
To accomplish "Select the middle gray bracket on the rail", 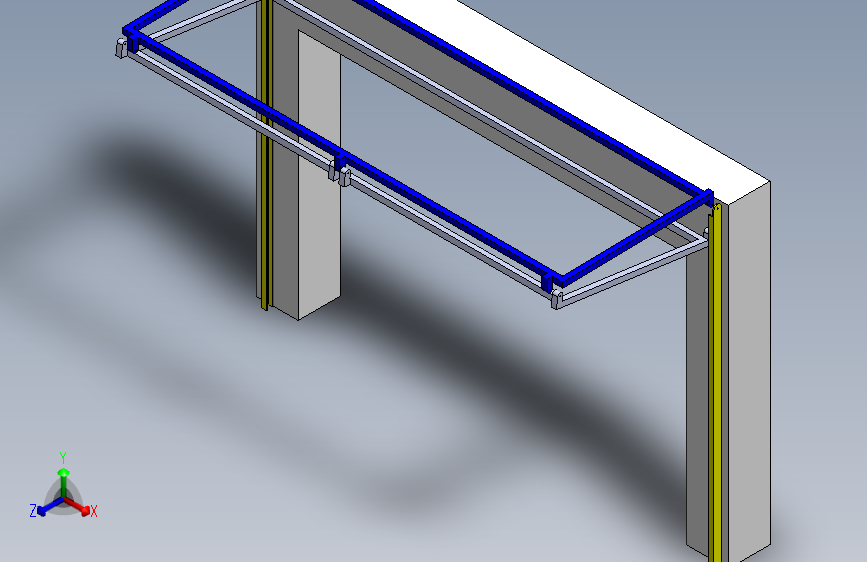I will click(x=344, y=176).
